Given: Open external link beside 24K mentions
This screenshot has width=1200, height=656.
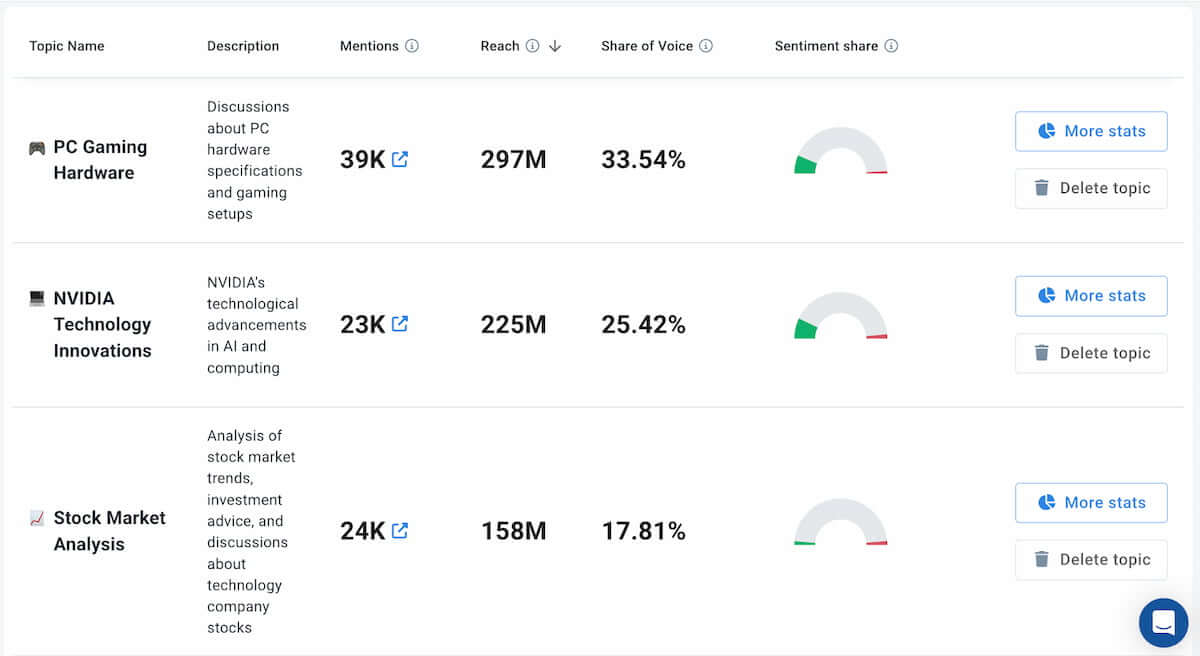Looking at the screenshot, I should [400, 530].
